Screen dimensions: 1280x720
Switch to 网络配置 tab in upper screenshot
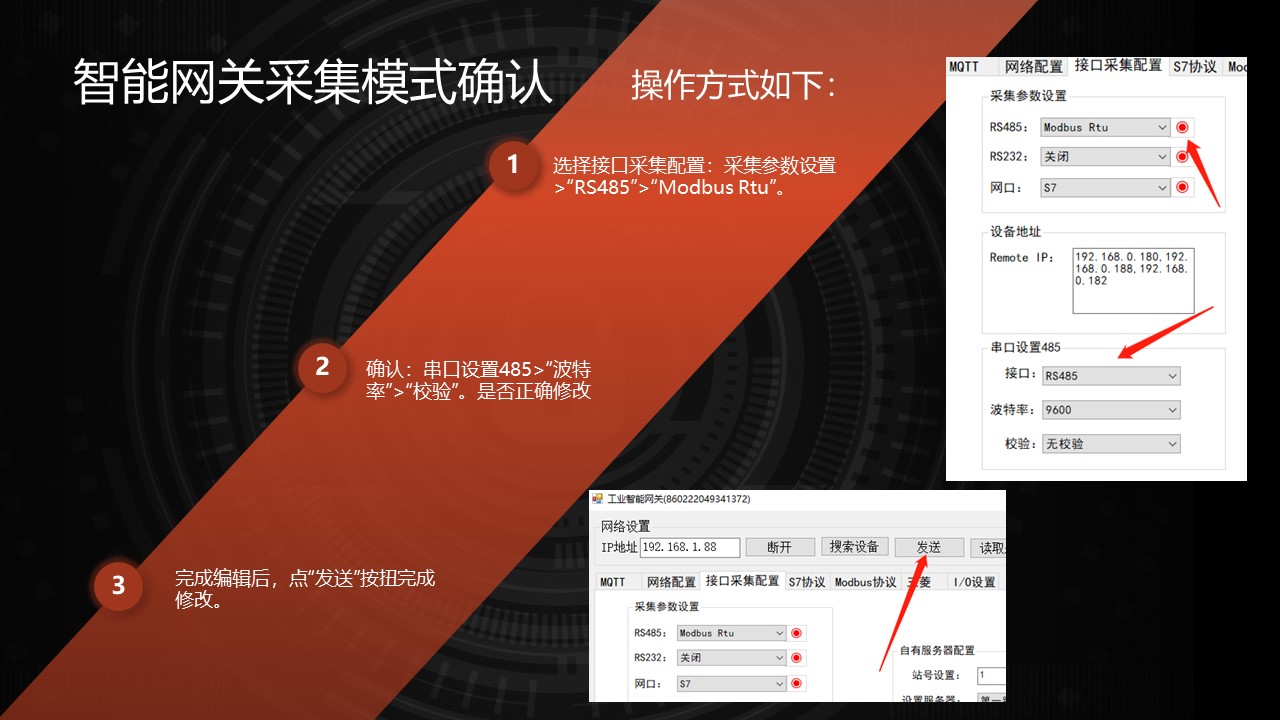pos(1034,67)
